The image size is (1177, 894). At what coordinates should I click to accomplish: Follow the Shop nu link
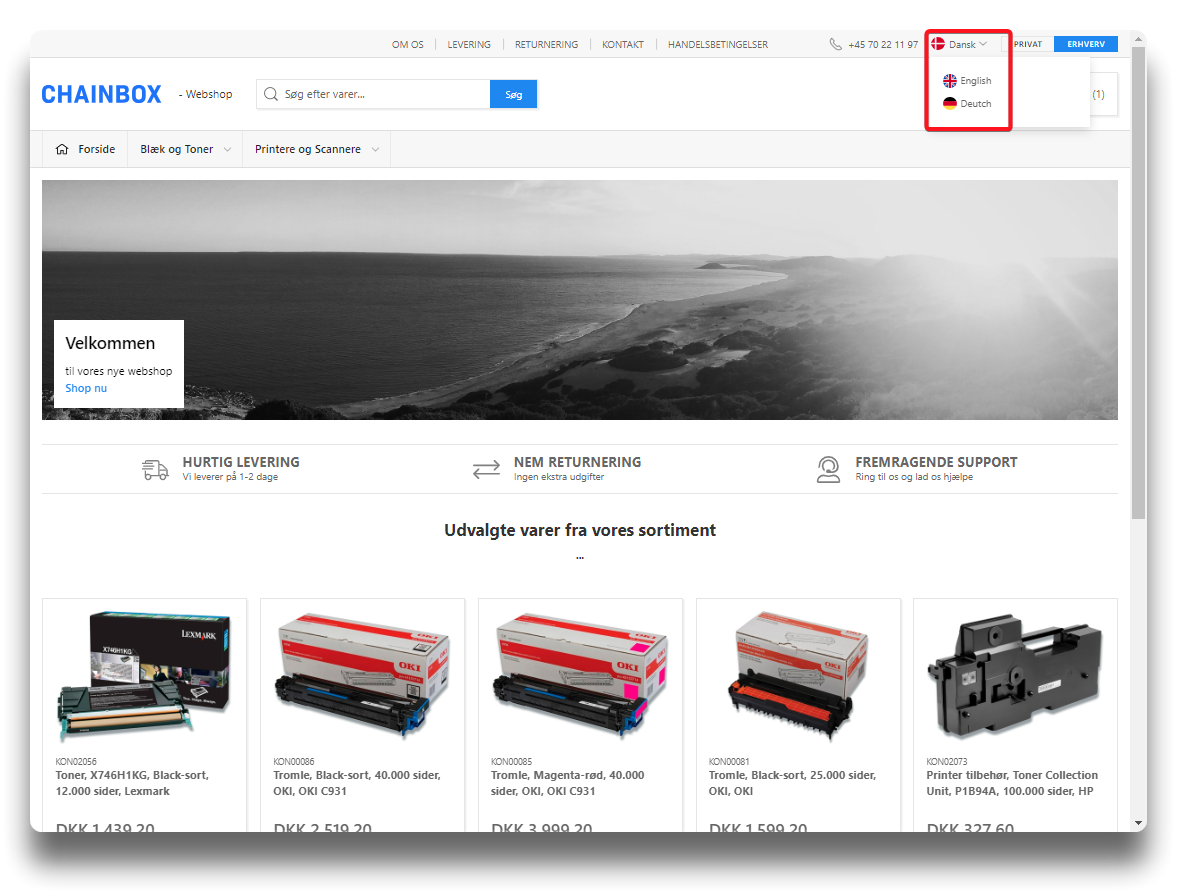tap(86, 388)
